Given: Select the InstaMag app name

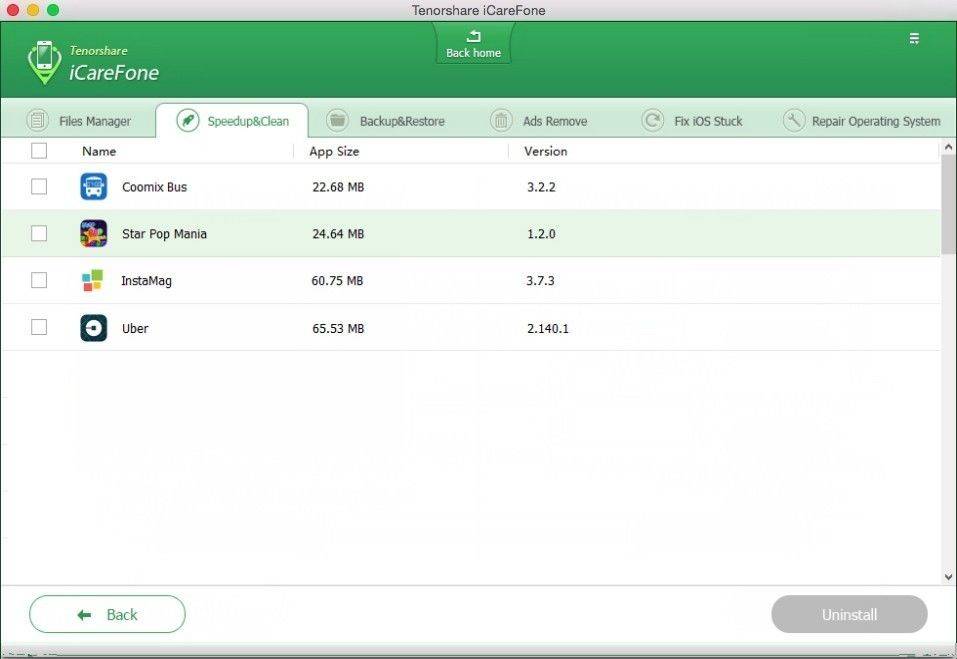Looking at the screenshot, I should click(x=146, y=281).
